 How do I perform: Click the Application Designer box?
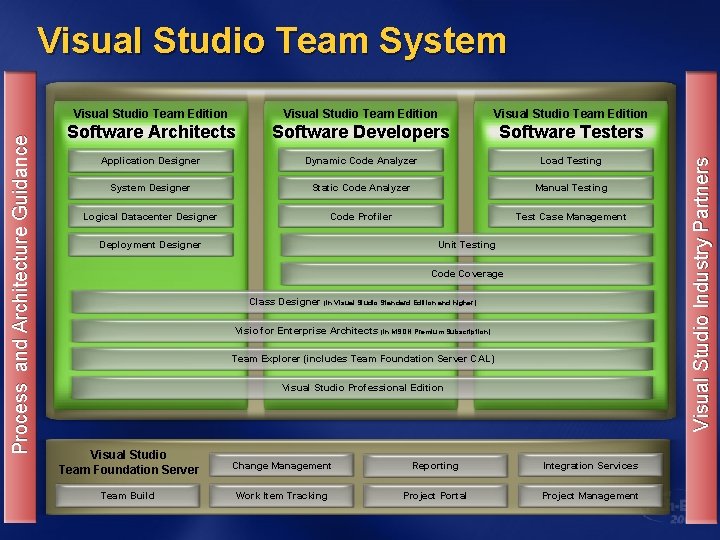pyautogui.click(x=151, y=161)
